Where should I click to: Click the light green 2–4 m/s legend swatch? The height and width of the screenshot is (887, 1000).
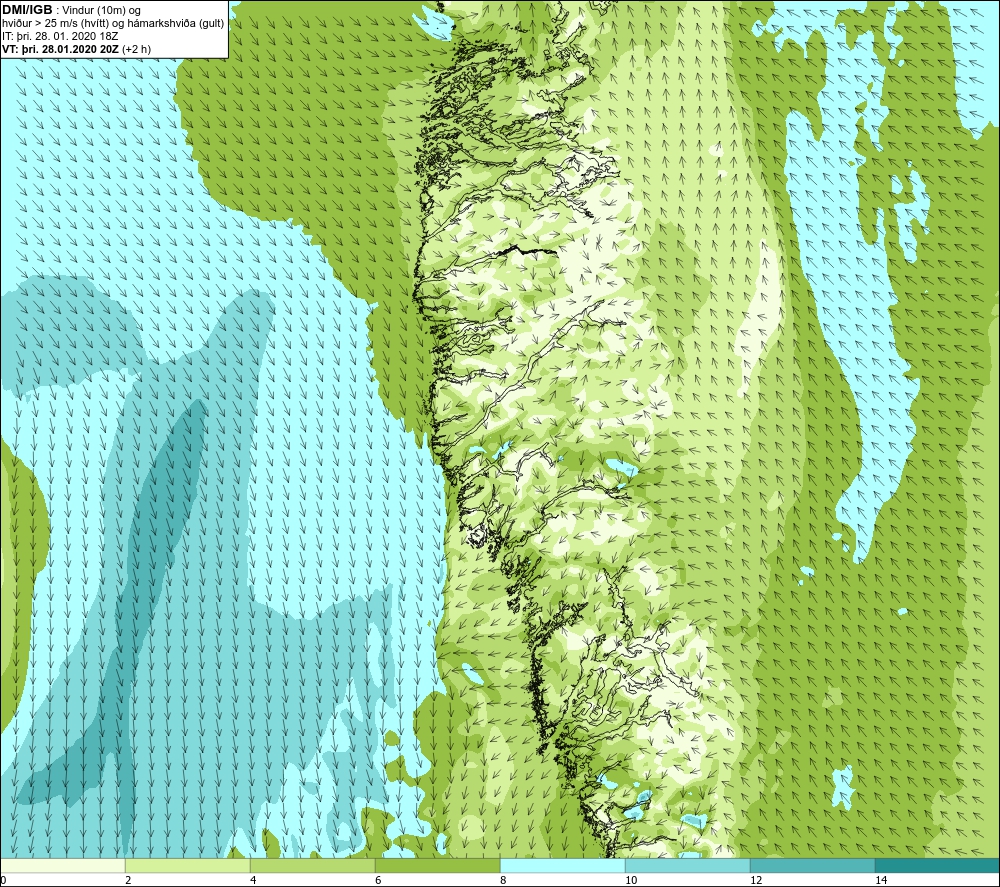tap(188, 865)
